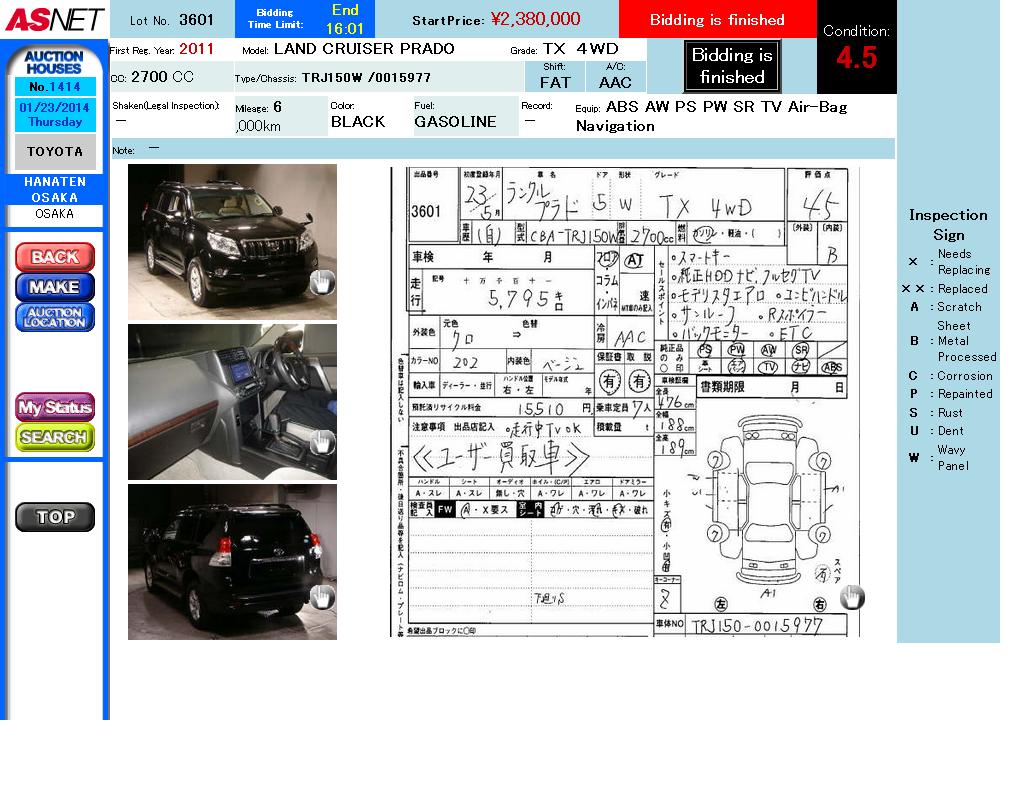Click the black 'Bidding is finished' button
The image size is (1021, 803).
(732, 67)
